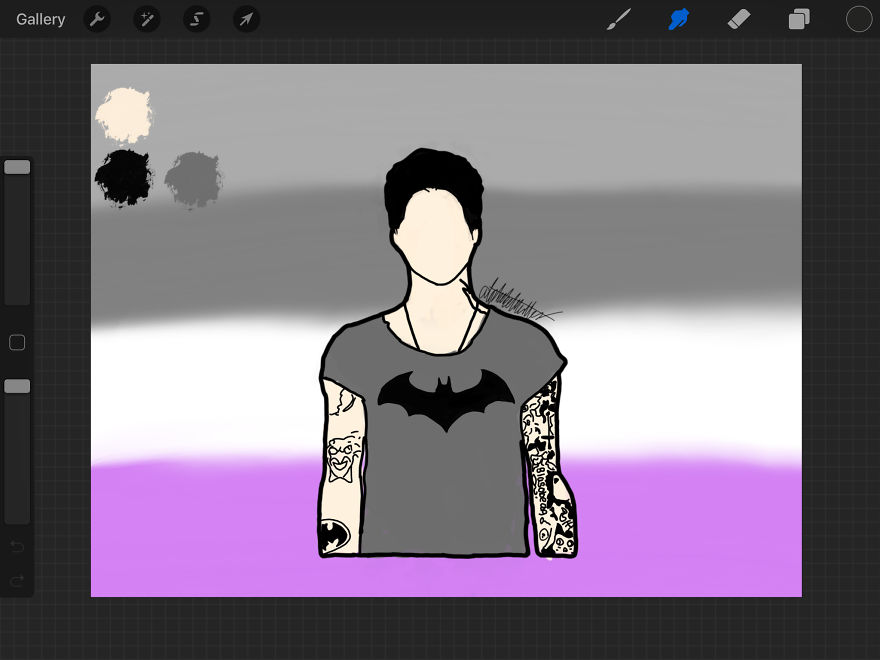This screenshot has height=660, width=880.
Task: Tap the brush size slider handle
Action: tap(17, 166)
